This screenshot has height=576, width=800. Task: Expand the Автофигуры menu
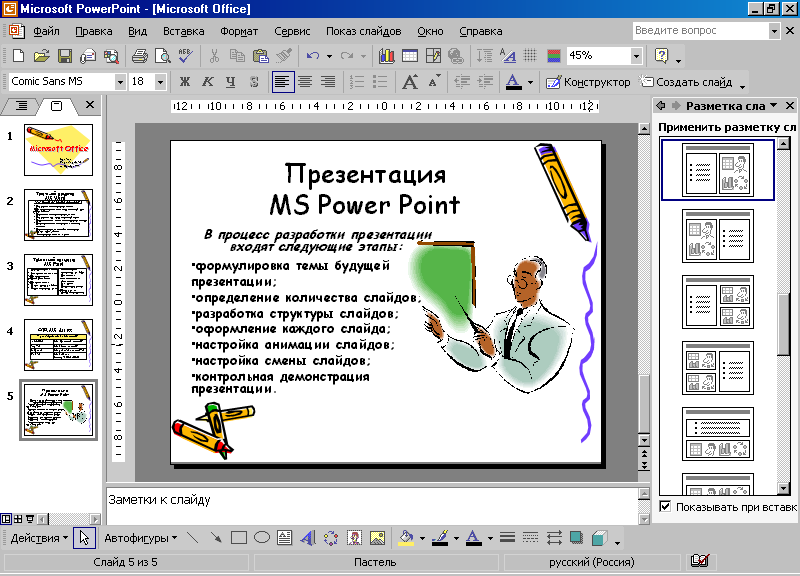tap(141, 538)
